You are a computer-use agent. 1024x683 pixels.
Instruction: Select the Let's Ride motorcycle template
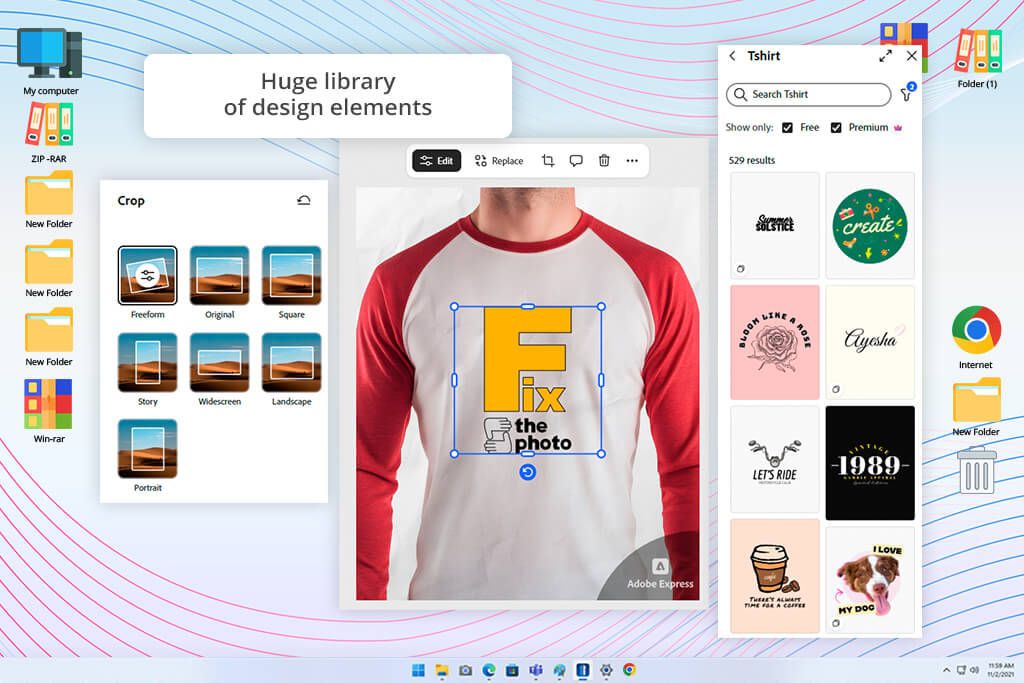click(x=775, y=460)
